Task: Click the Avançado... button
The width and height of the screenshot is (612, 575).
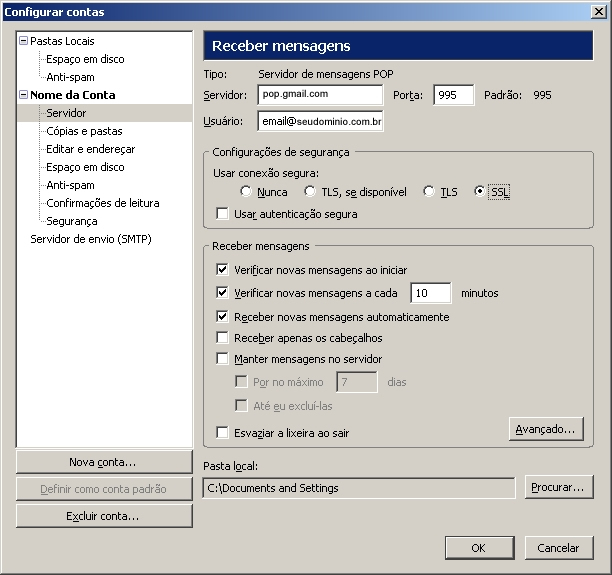Action: pos(545,429)
